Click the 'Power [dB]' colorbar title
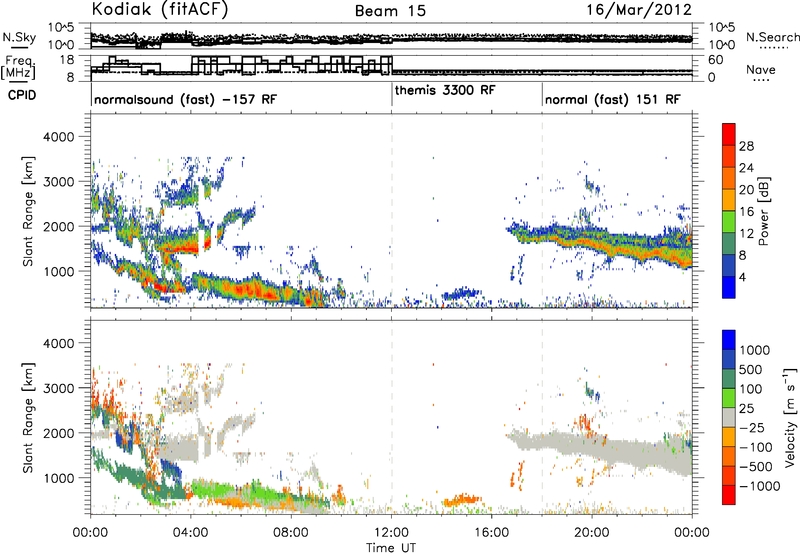The image size is (800, 554). click(763, 211)
